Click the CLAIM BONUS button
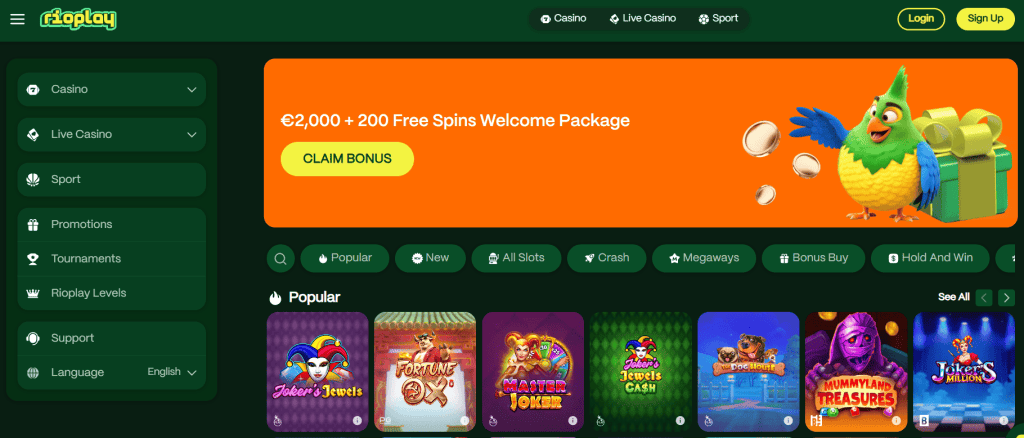 coord(347,159)
